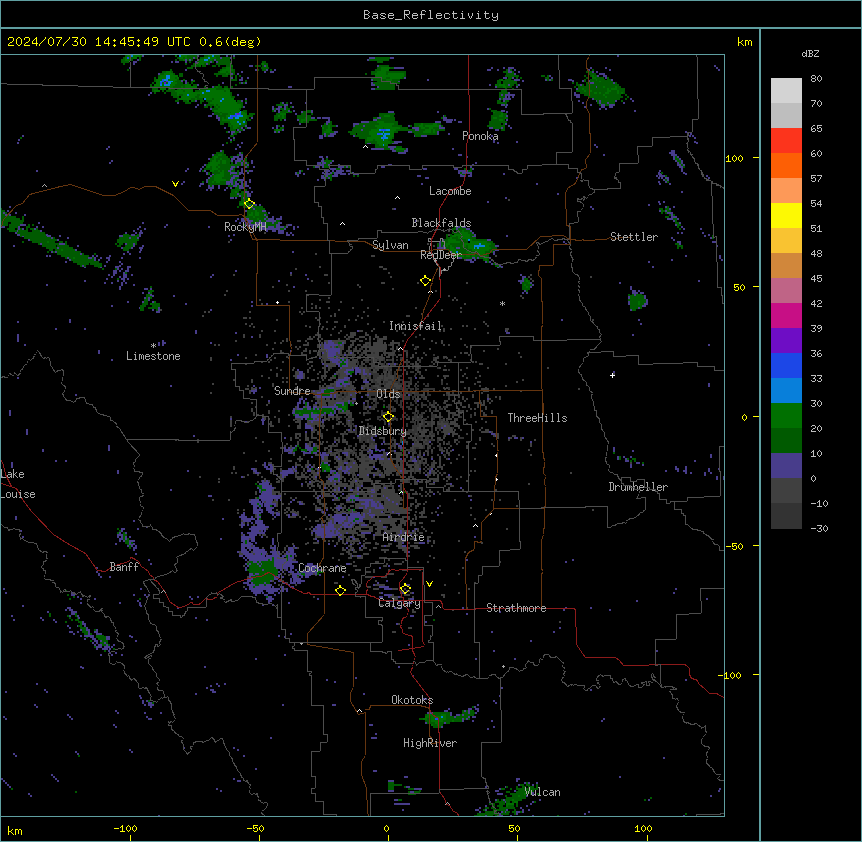Pick the purple 36-39 dBZ legend color

[786, 341]
